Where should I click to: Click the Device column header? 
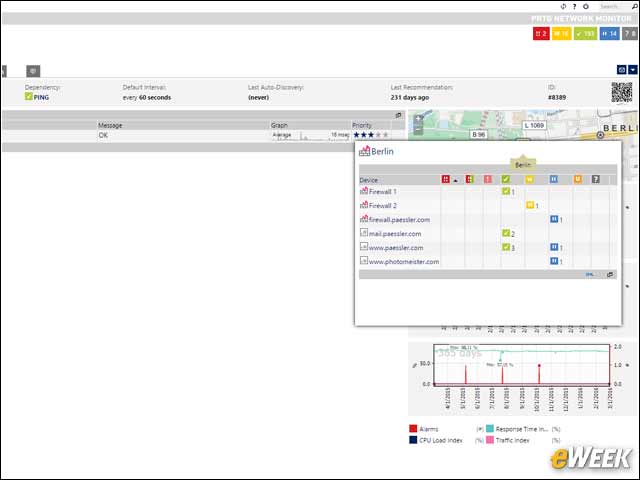[369, 180]
